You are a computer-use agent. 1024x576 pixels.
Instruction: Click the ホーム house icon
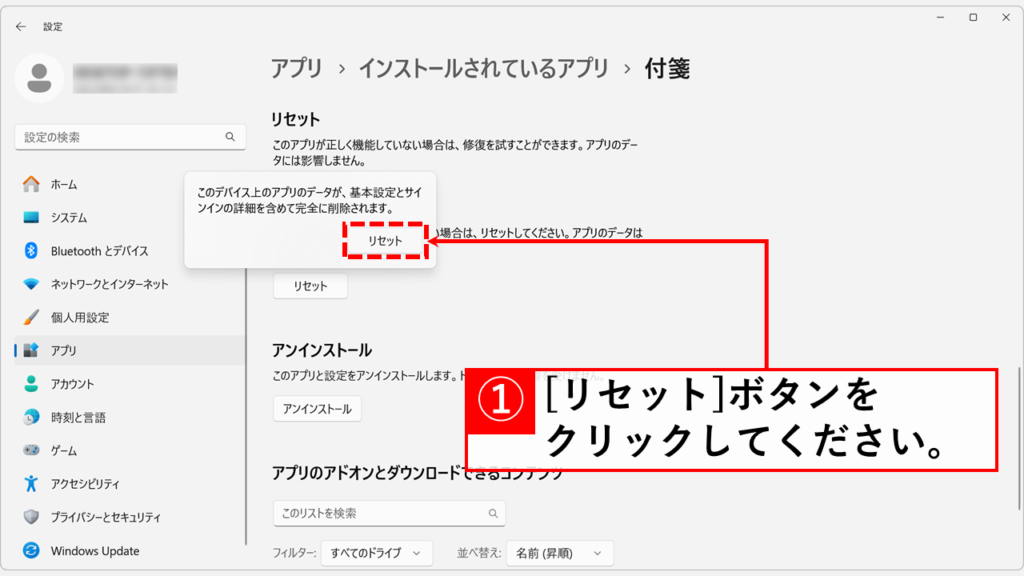pos(31,184)
